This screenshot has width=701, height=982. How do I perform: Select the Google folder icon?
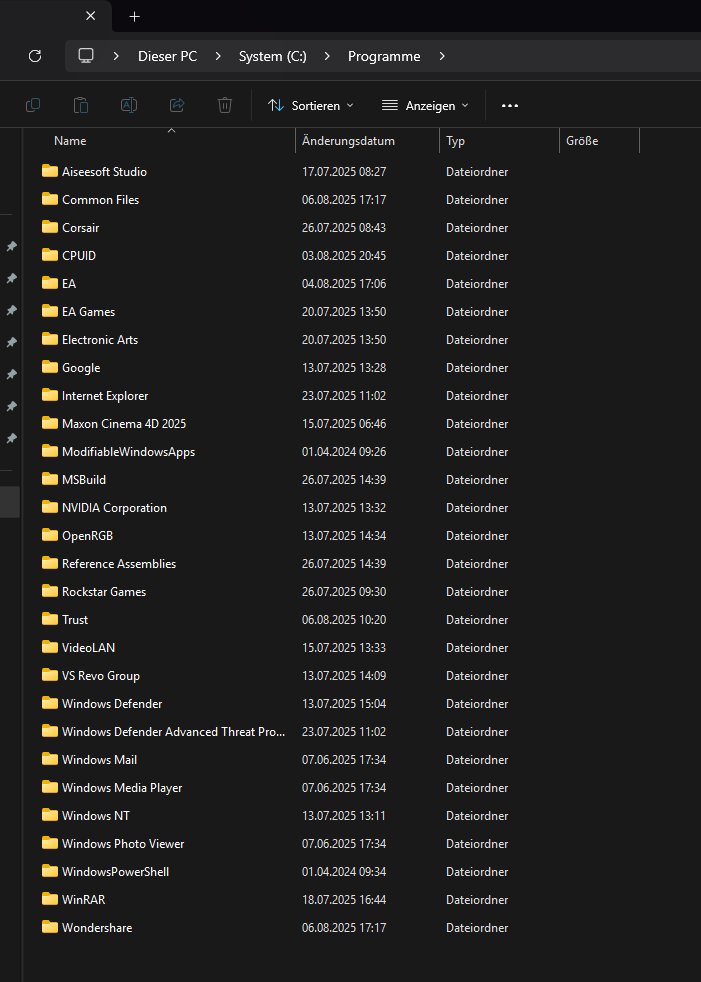(x=50, y=367)
